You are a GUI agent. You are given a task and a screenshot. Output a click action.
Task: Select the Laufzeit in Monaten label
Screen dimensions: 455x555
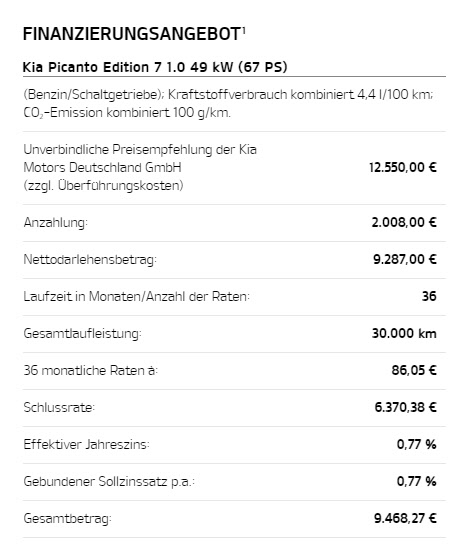136,297
